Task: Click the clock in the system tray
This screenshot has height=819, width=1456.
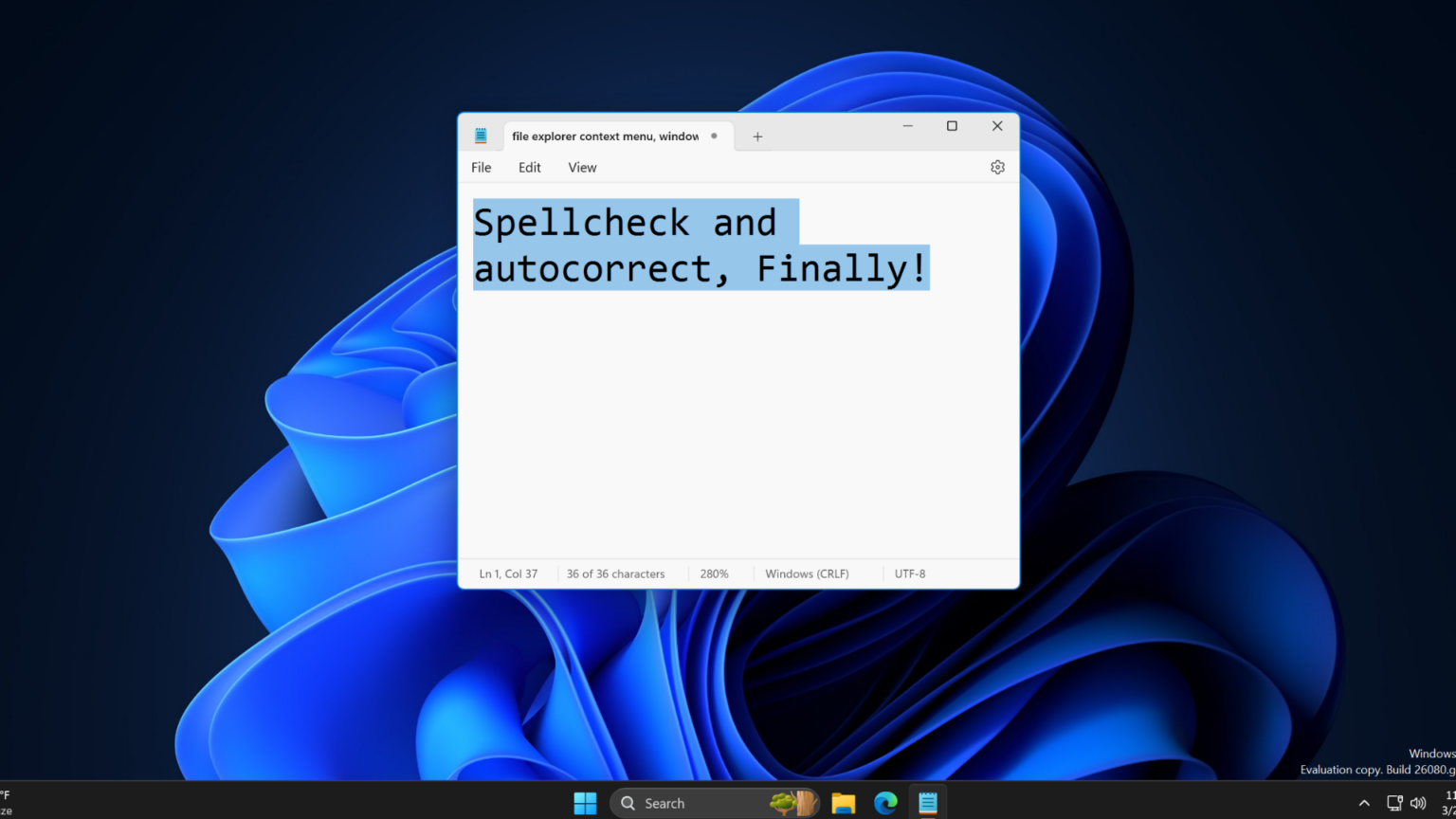Action: [1447, 802]
